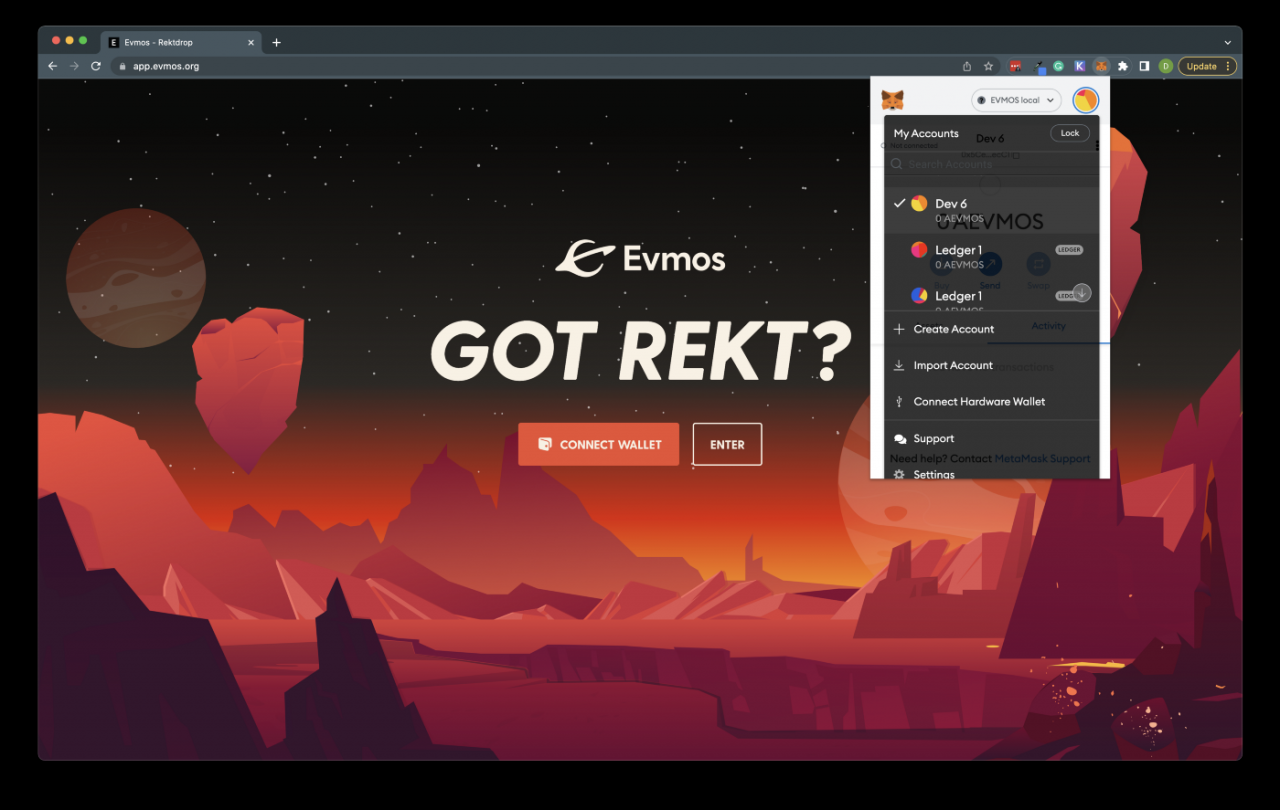Click the Grammarly extension icon

click(1058, 66)
